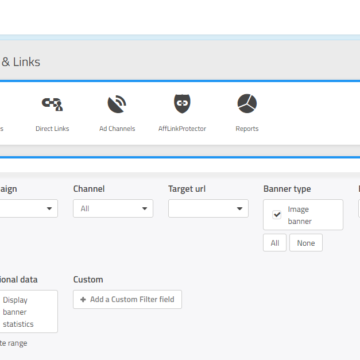Expand the Target url dropdown
This screenshot has width=360, height=360.
[208, 209]
